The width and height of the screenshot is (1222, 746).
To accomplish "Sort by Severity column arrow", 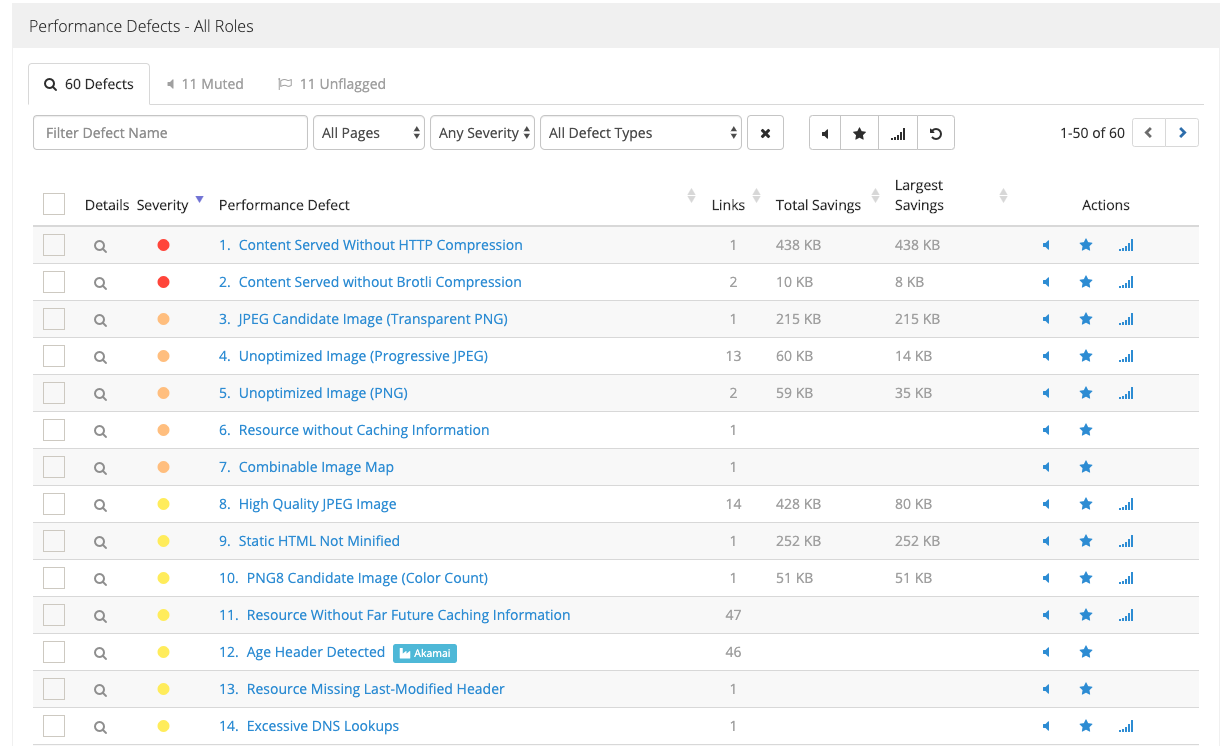I will tap(199, 199).
